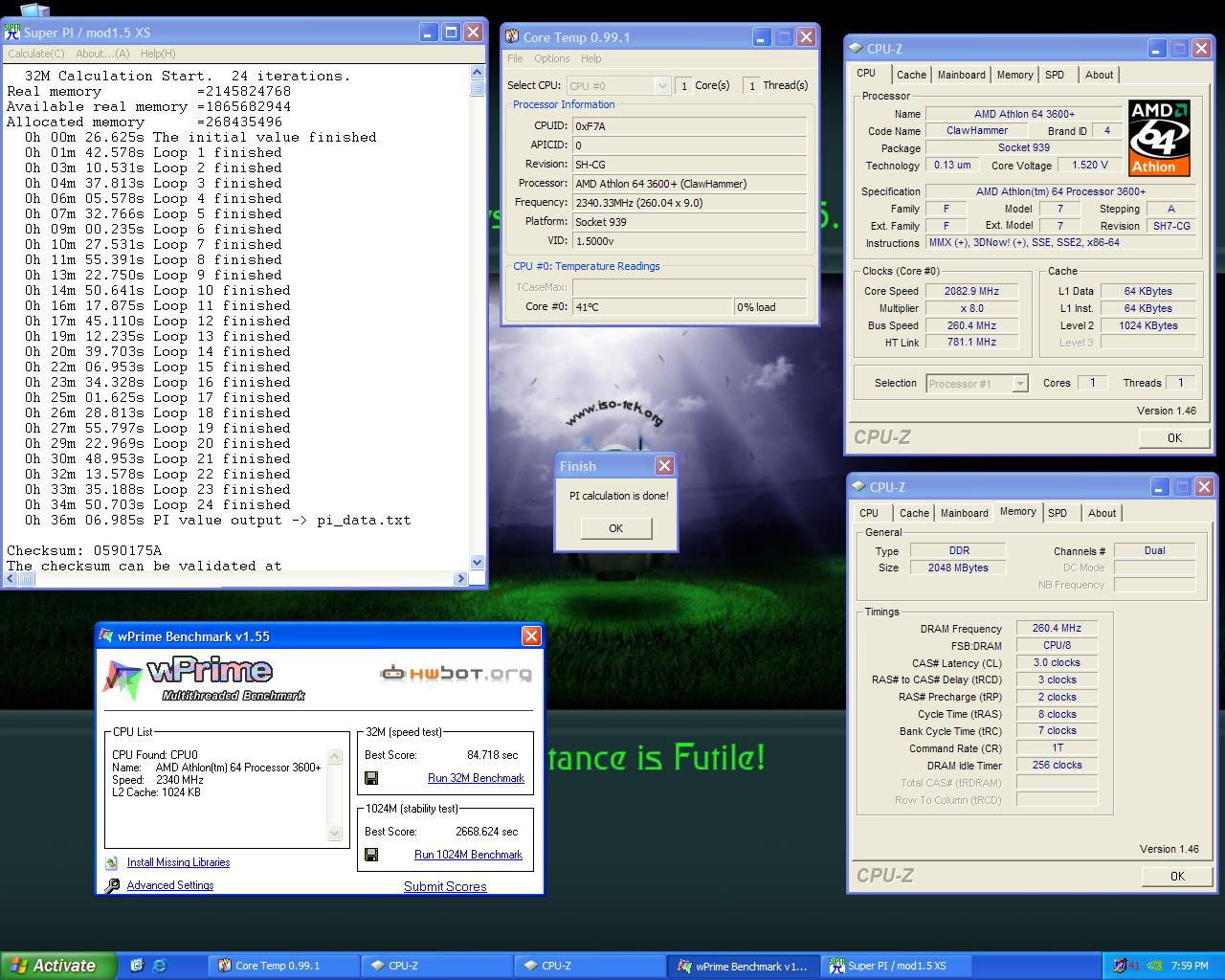Image resolution: width=1225 pixels, height=980 pixels.
Task: Switch to About tab in the top CPU-Z window
Action: coord(1099,75)
